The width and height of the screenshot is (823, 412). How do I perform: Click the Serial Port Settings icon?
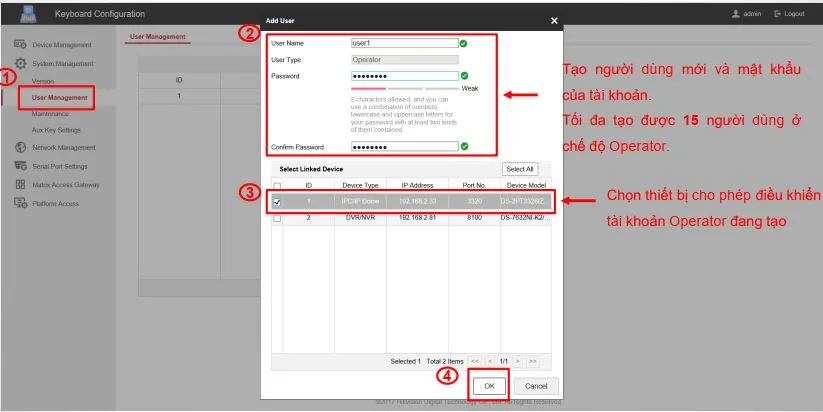pyautogui.click(x=20, y=166)
